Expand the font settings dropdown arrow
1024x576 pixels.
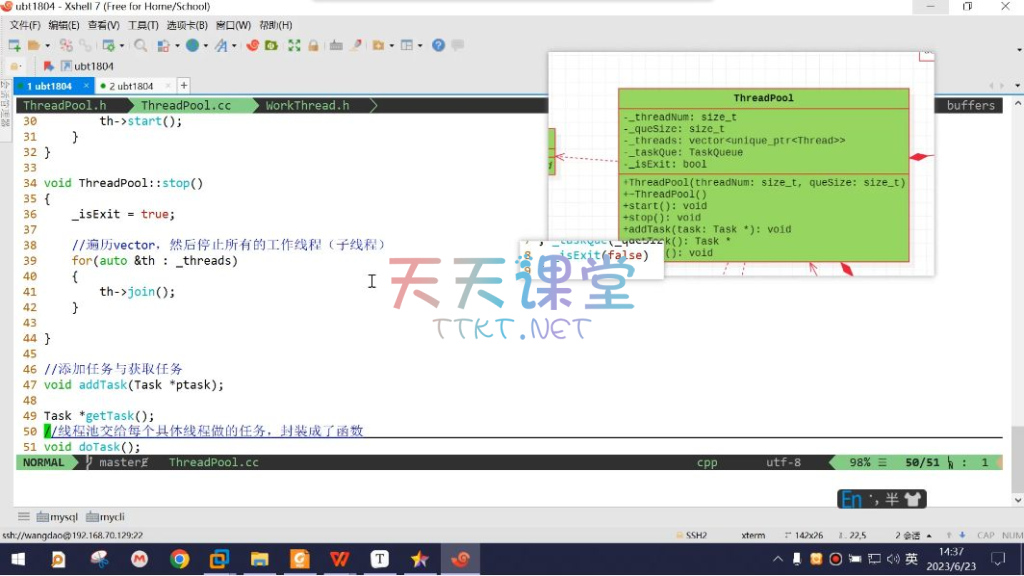pyautogui.click(x=234, y=45)
